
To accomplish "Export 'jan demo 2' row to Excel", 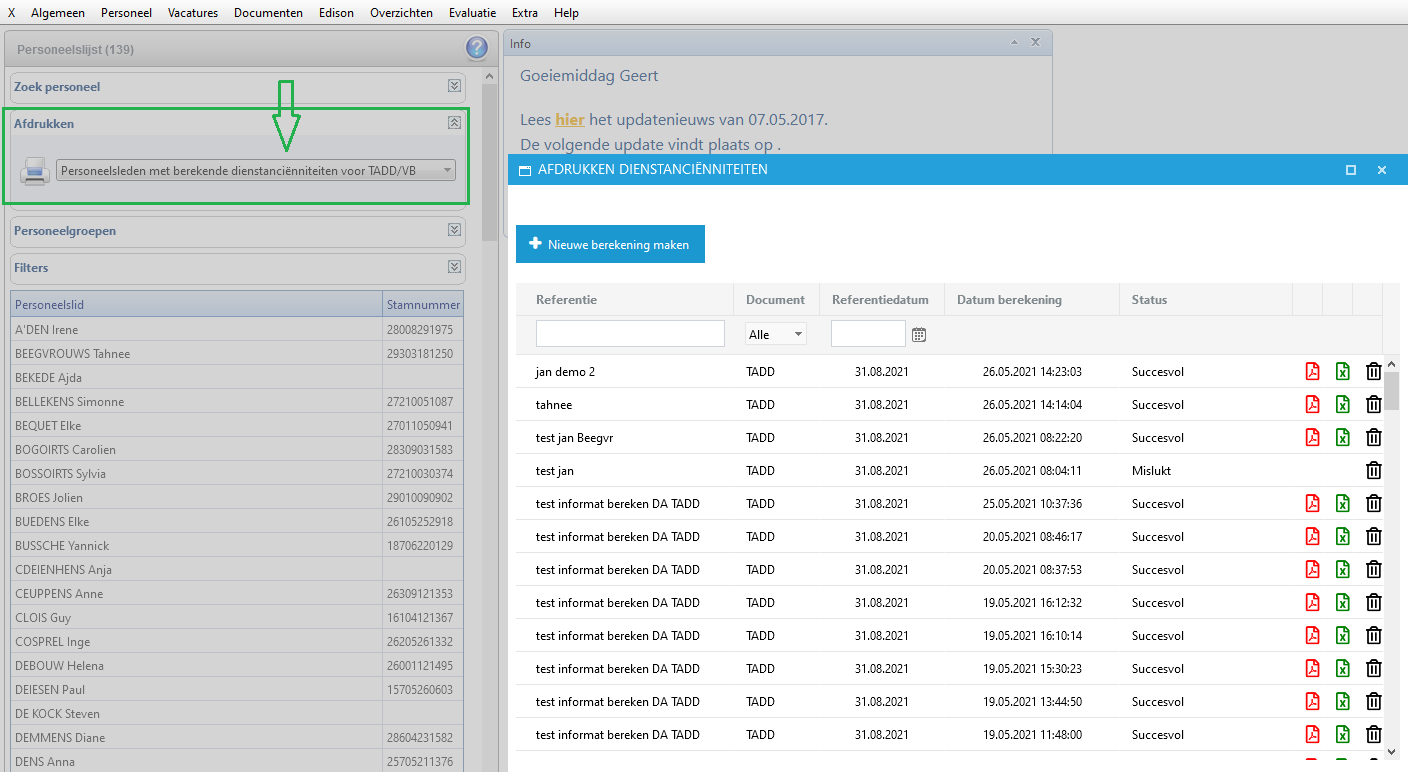I will click(x=1343, y=372).
